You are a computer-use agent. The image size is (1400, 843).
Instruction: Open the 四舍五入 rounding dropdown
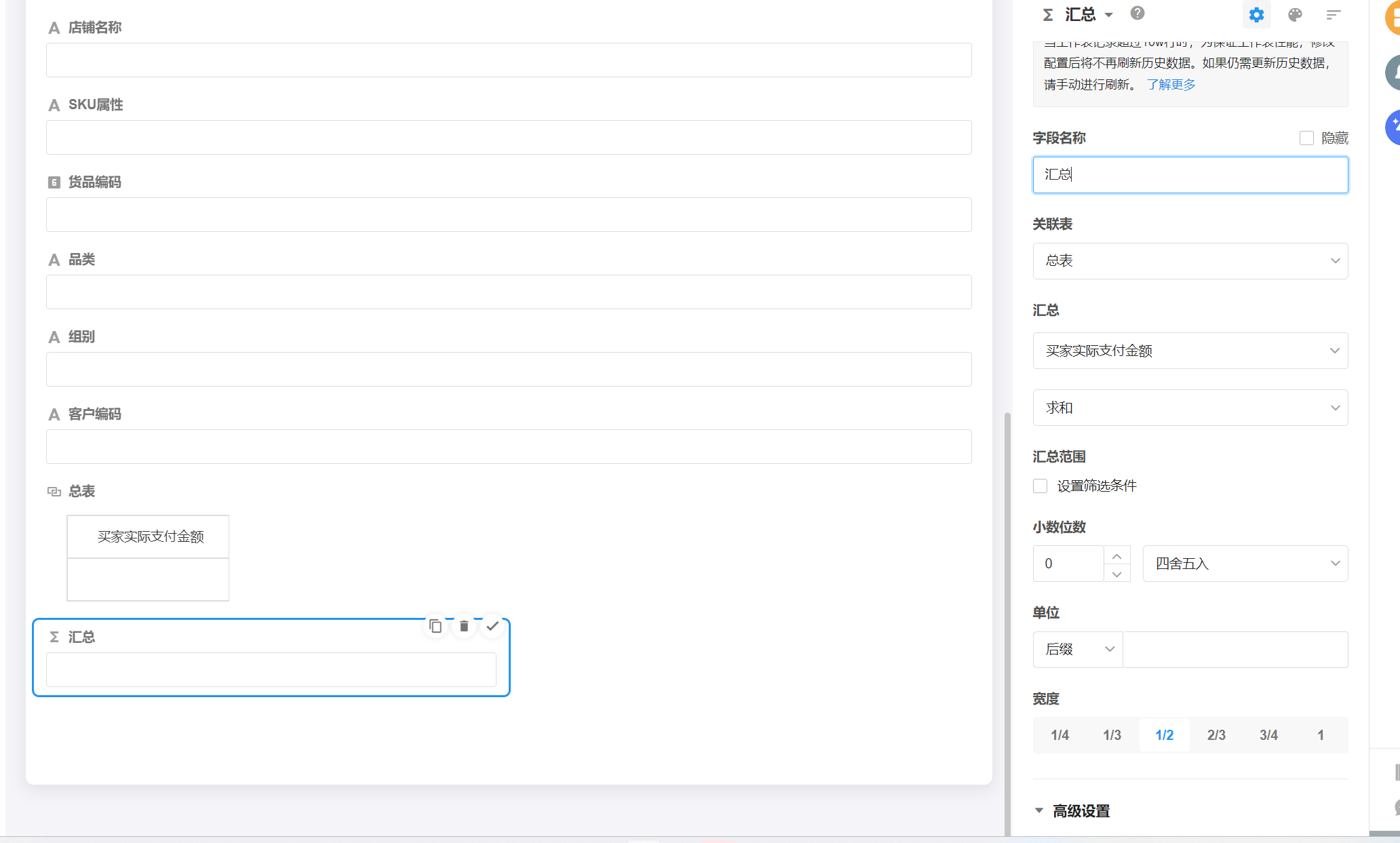tap(1335, 564)
